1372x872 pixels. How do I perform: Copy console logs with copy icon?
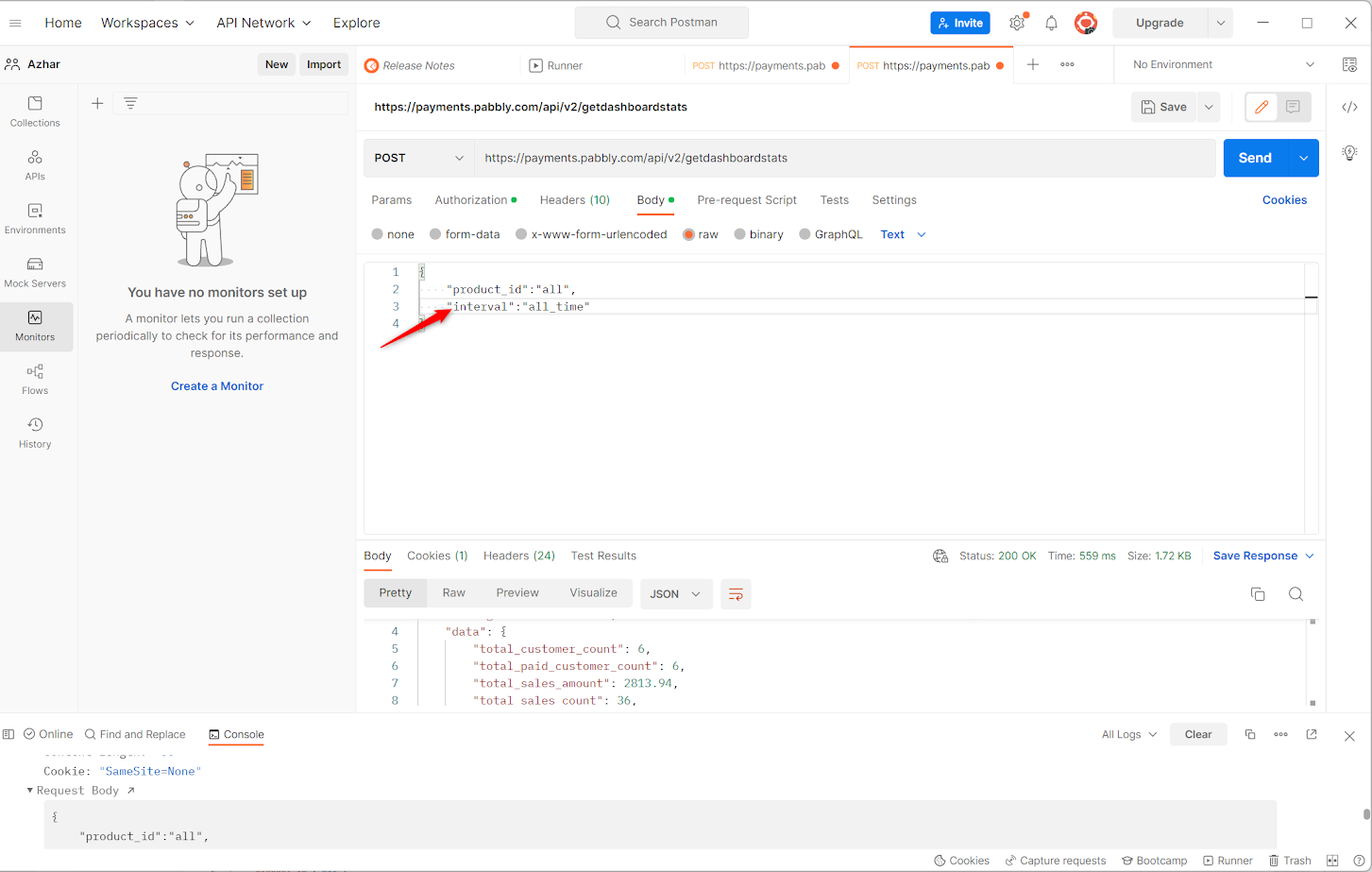click(1250, 734)
